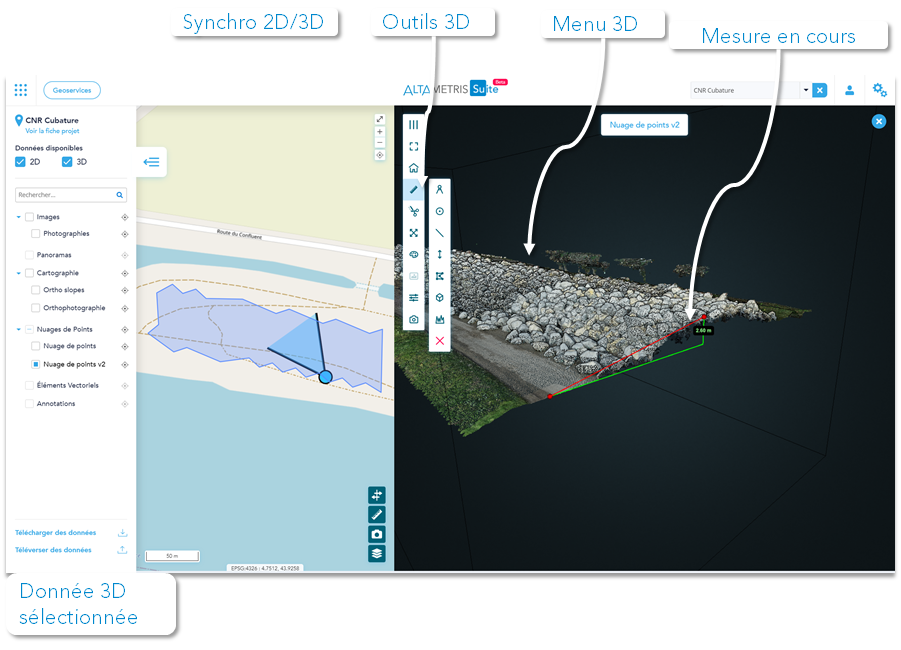Check the Annotations checkbox
This screenshot has height=650, width=901.
29,404
